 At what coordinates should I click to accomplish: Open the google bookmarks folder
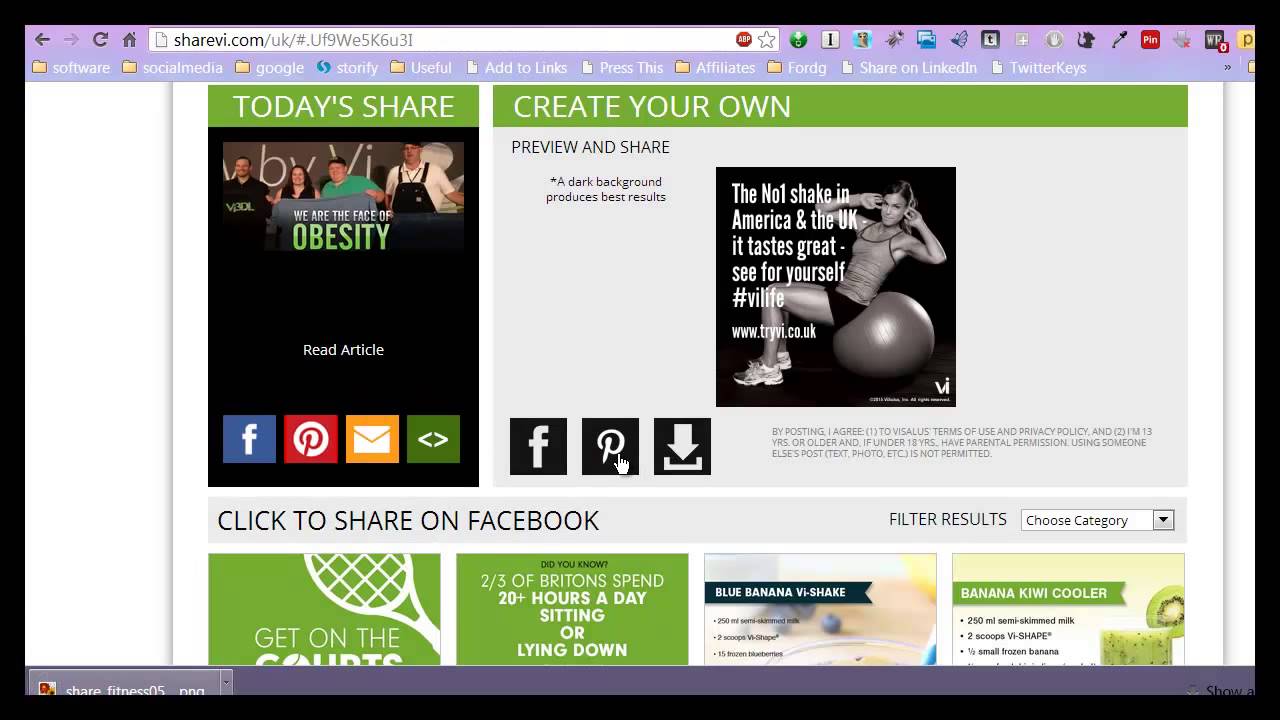[269, 67]
